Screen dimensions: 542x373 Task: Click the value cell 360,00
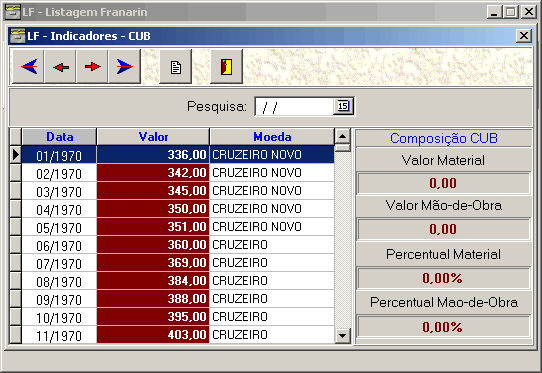153,244
